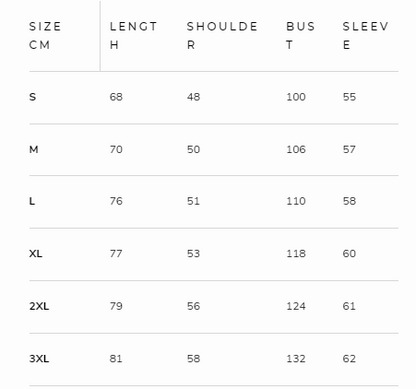Click length value 68 for size S

[x=116, y=97]
